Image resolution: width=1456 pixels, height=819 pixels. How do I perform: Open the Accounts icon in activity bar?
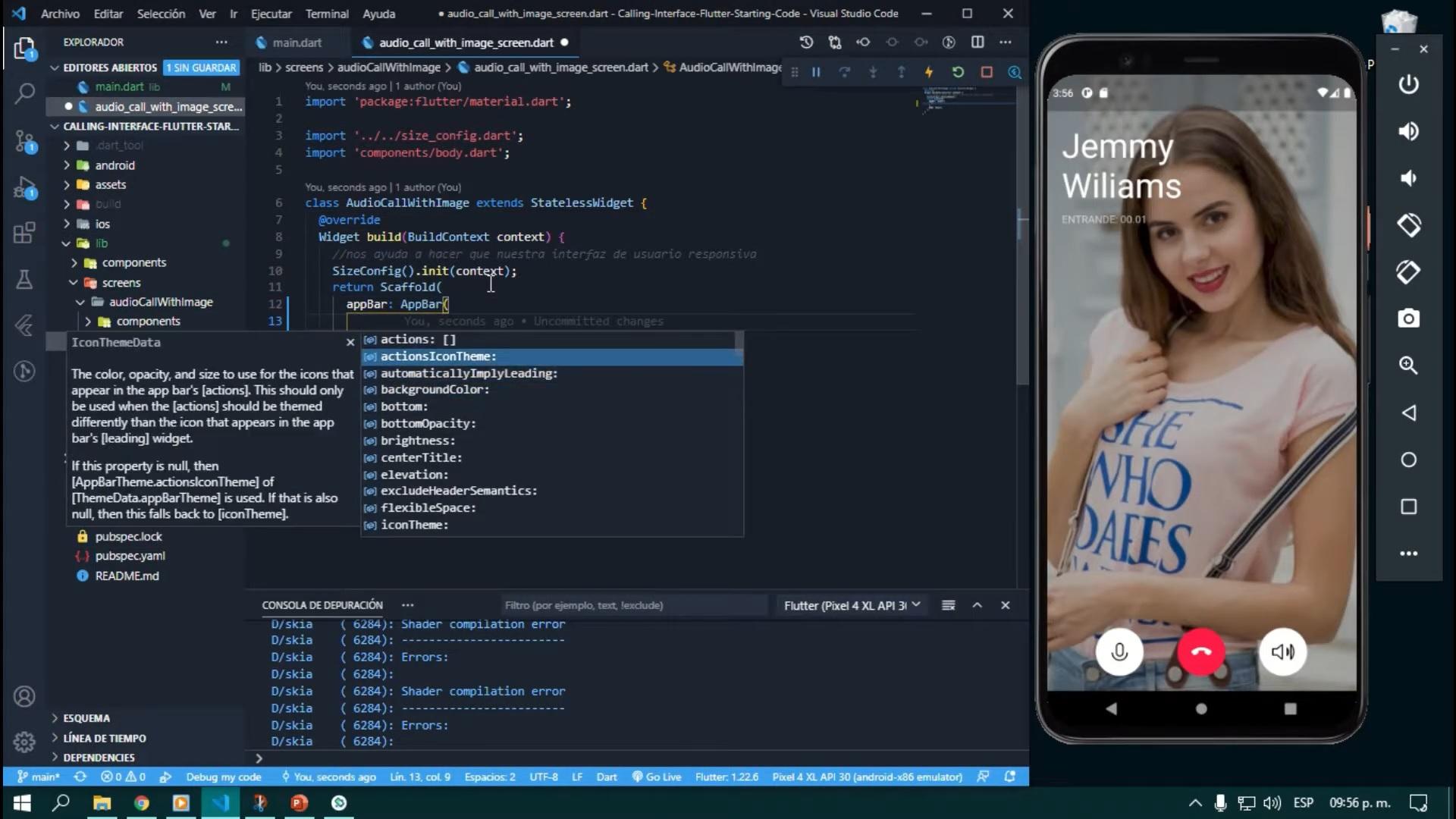[24, 696]
